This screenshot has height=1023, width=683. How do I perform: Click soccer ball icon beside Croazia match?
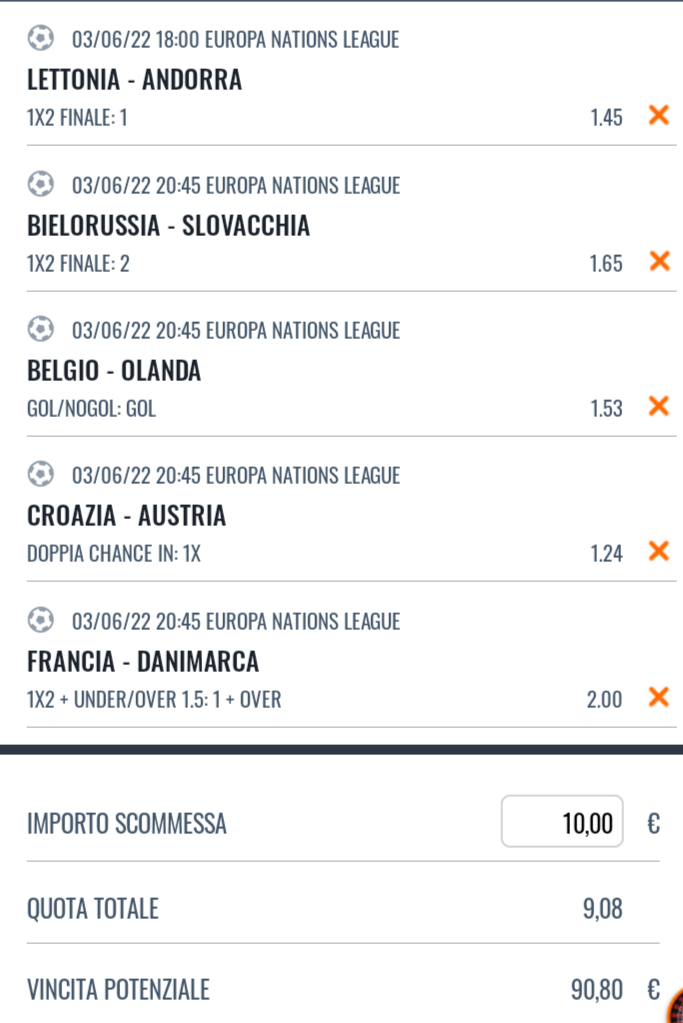pos(40,474)
